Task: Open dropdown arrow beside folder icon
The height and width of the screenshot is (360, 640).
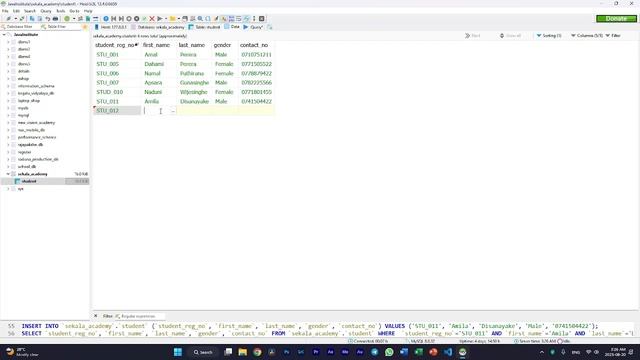Action: [178, 19]
